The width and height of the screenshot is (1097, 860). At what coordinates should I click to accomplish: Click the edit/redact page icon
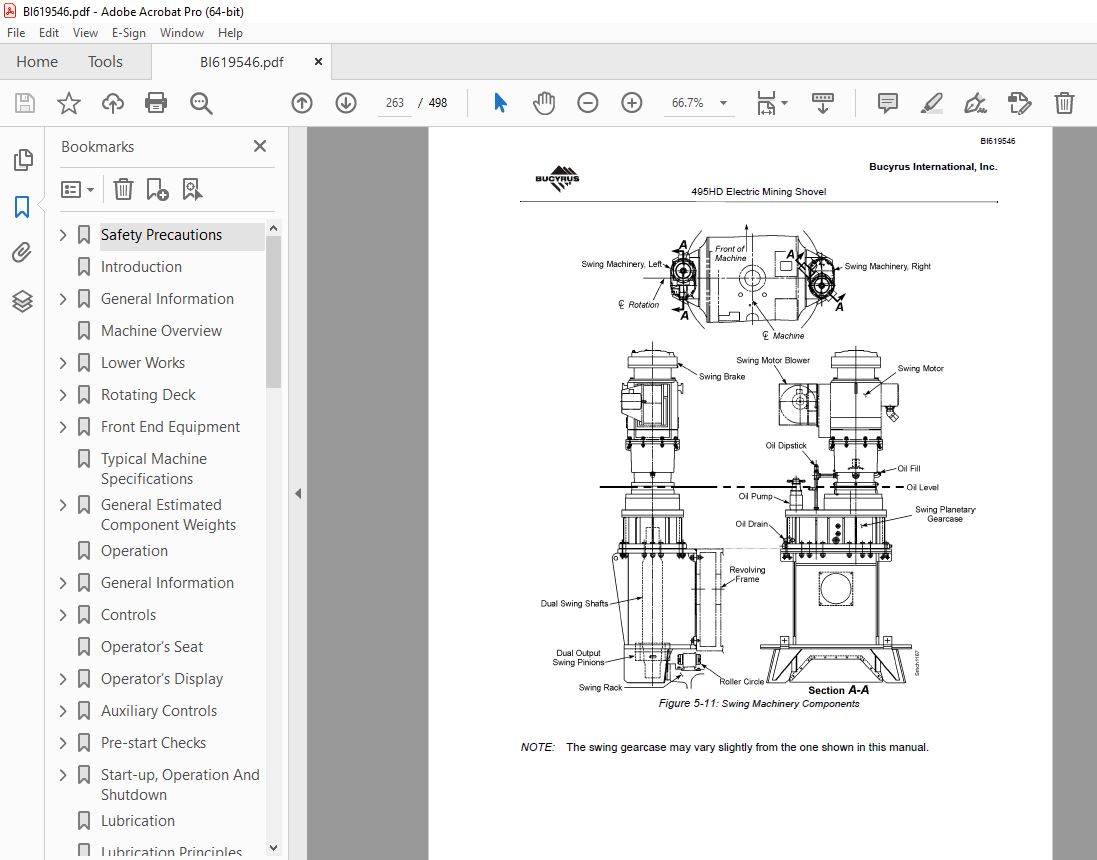(x=1019, y=103)
